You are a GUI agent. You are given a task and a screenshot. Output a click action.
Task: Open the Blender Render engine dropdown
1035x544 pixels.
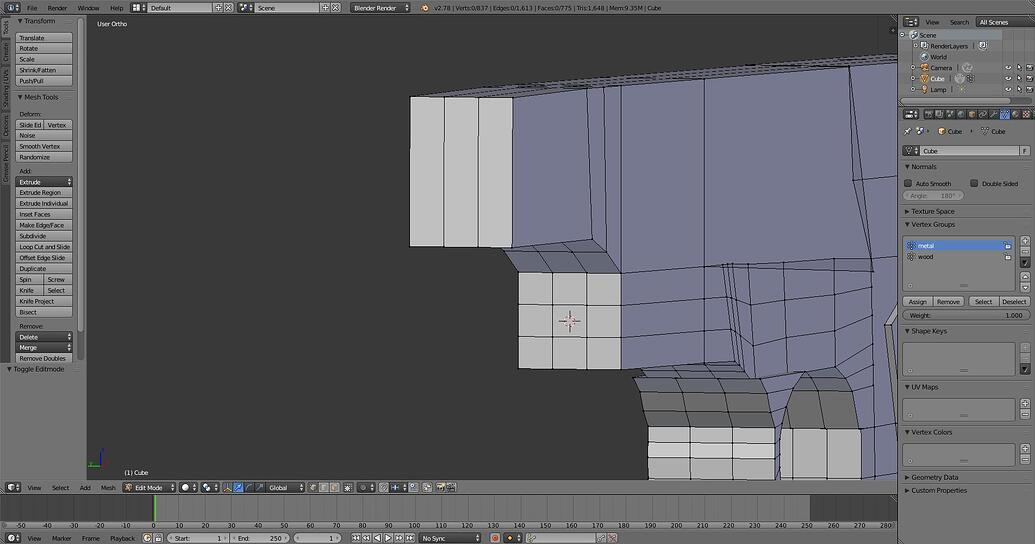click(x=380, y=8)
